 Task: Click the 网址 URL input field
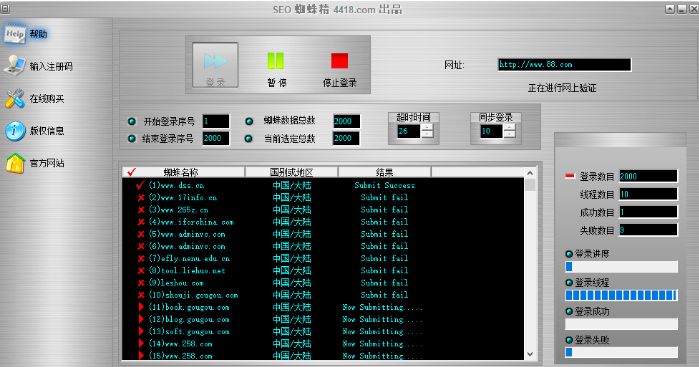[x=564, y=65]
